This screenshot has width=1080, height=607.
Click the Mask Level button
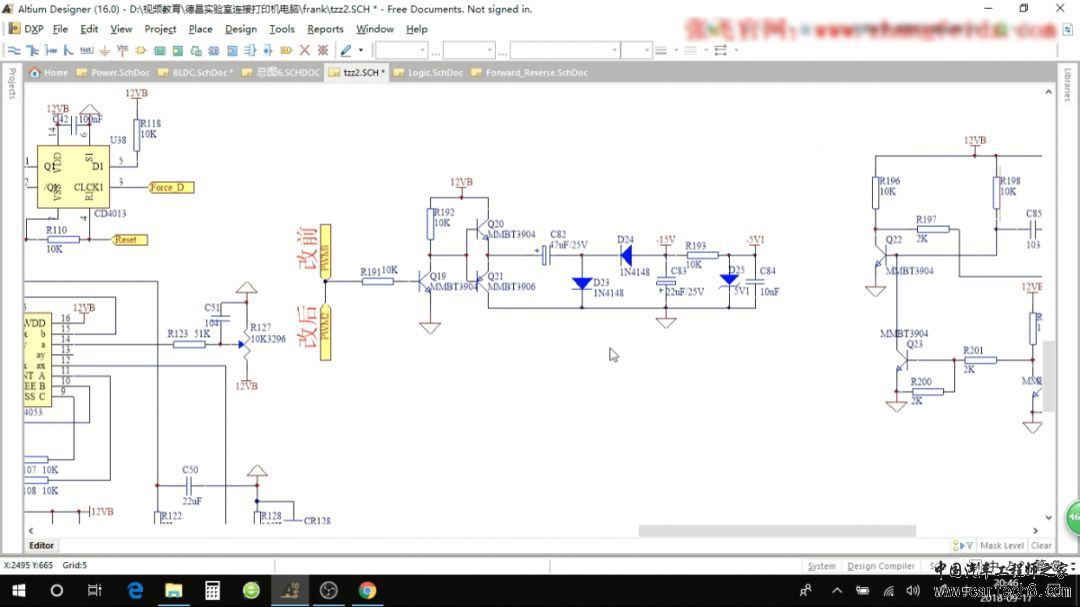point(1001,545)
